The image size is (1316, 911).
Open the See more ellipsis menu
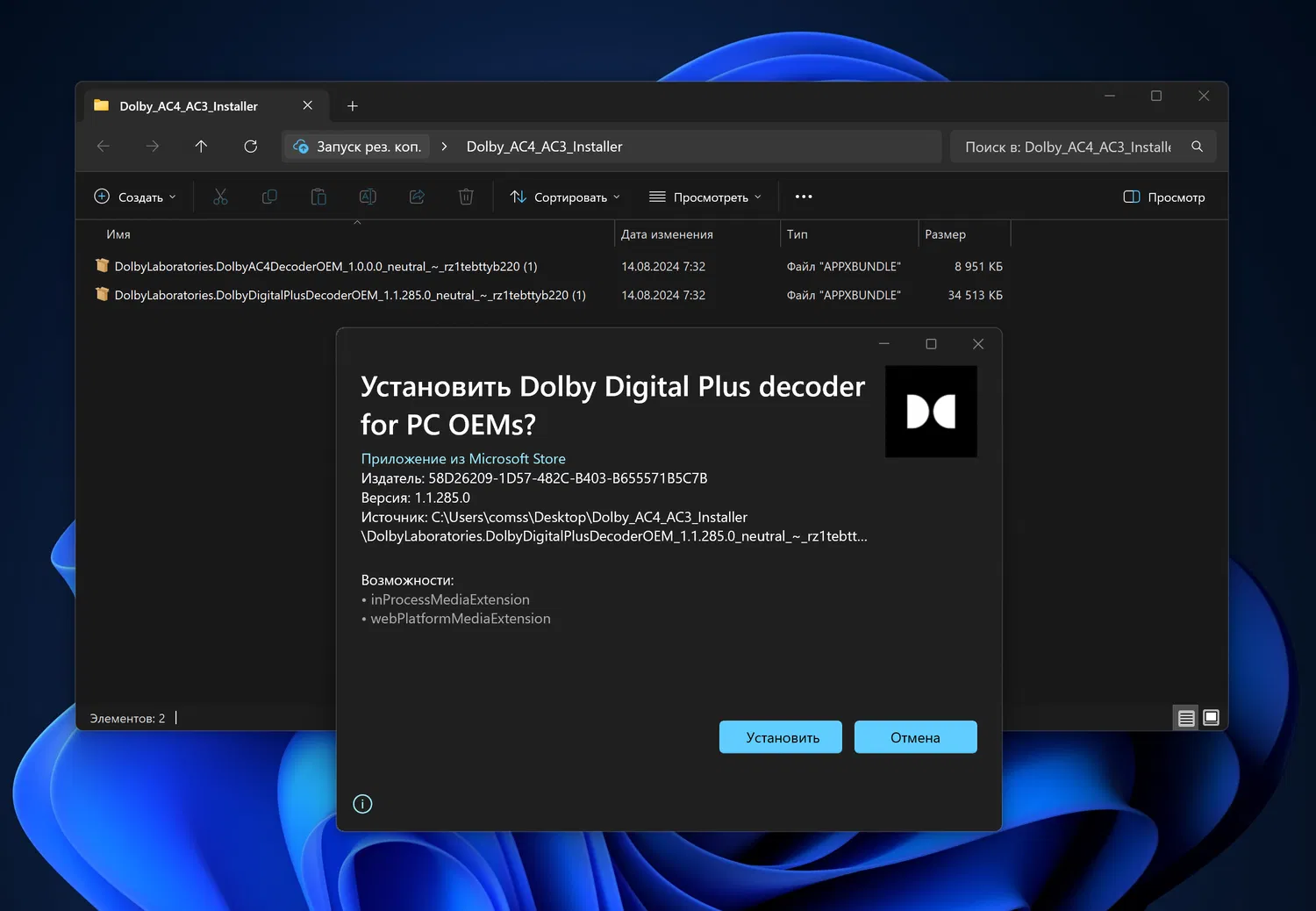pos(803,197)
